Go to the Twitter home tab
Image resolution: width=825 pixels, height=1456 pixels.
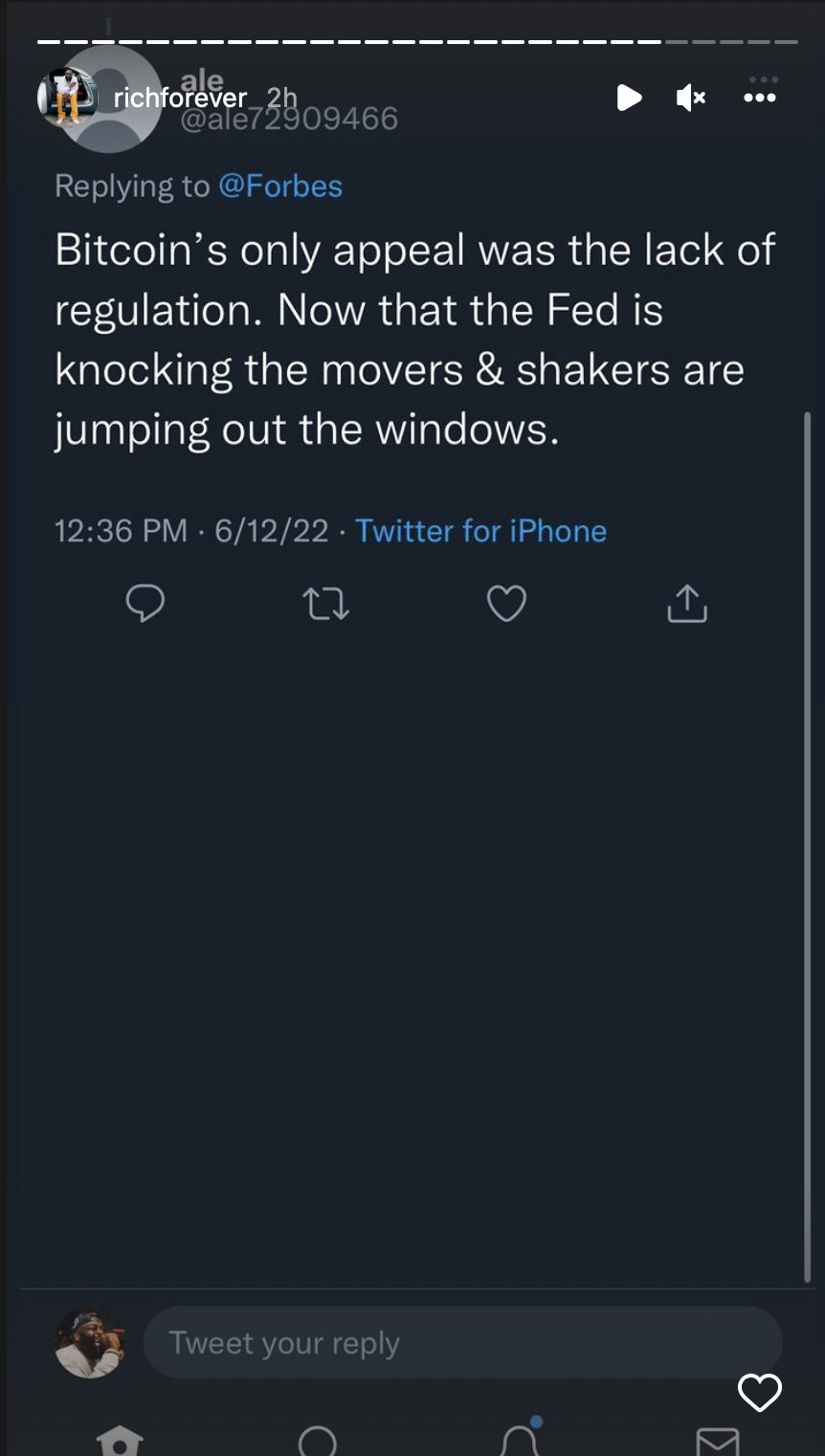120,1441
